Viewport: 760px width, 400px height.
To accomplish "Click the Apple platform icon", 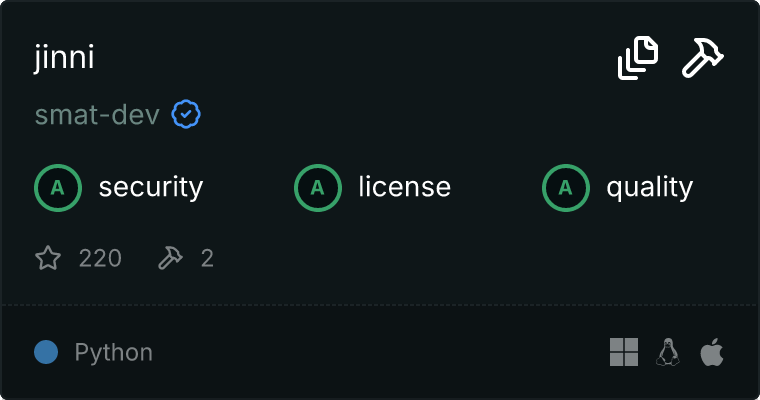I will coord(711,352).
